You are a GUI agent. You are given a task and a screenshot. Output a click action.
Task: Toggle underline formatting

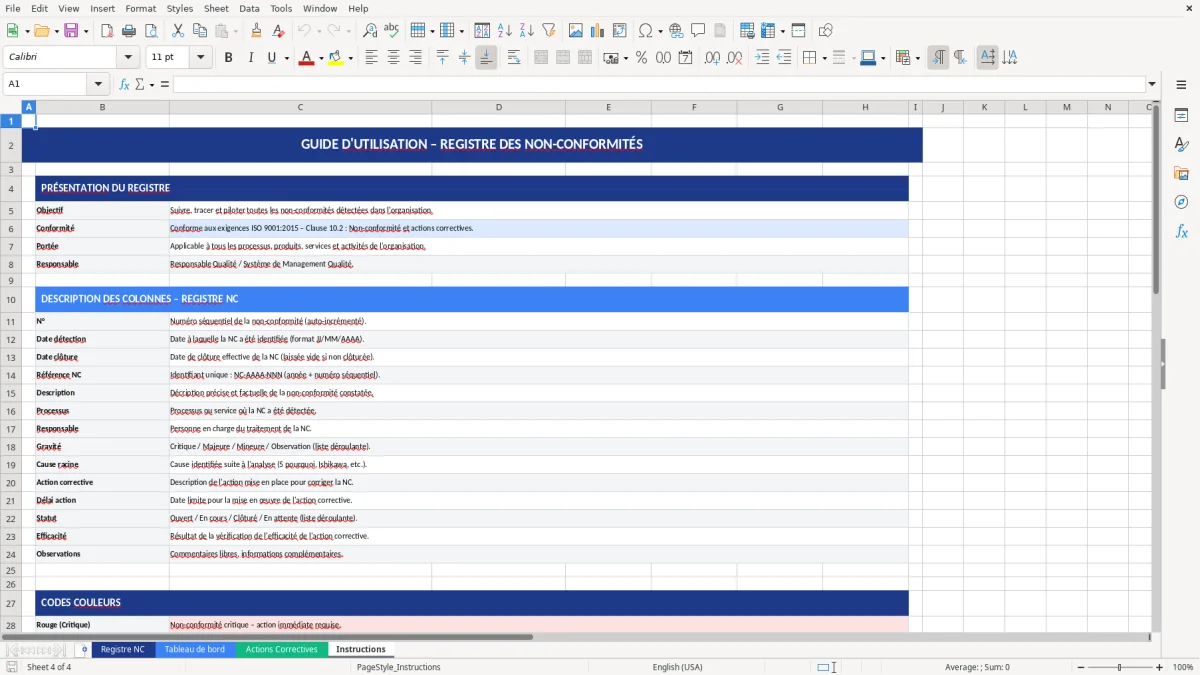click(x=271, y=57)
